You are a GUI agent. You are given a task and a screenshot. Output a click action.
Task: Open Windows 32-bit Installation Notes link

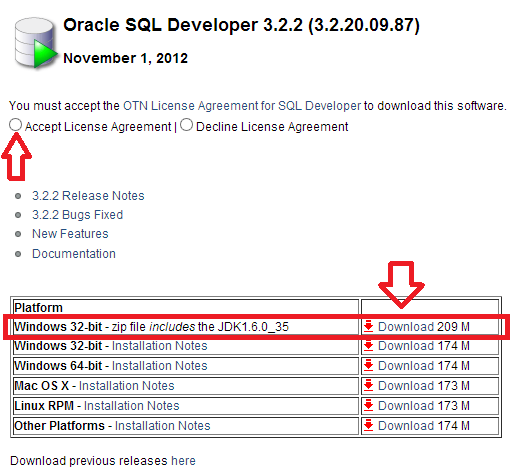160,346
